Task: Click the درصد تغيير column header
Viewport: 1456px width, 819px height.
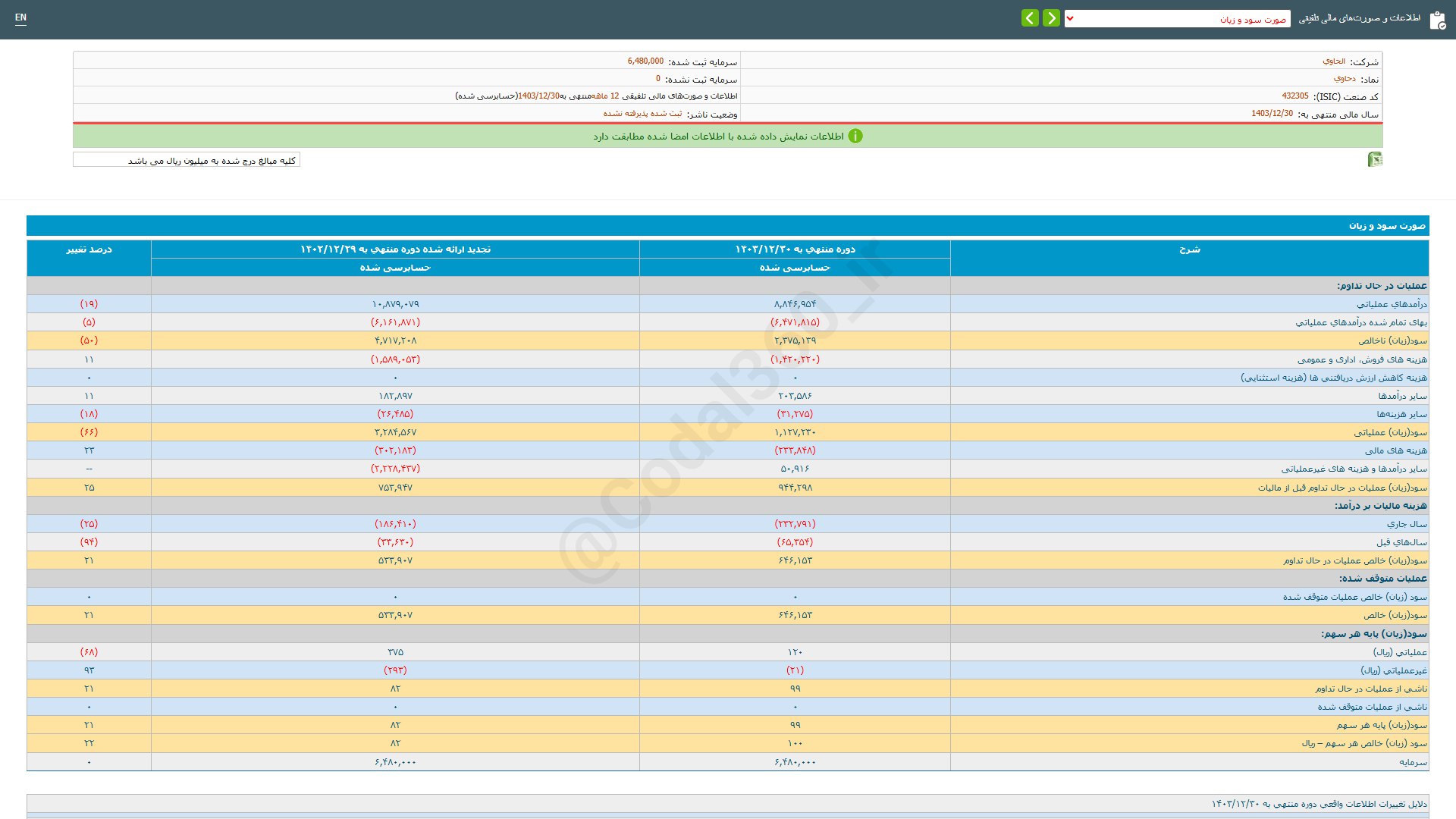Action: (89, 249)
